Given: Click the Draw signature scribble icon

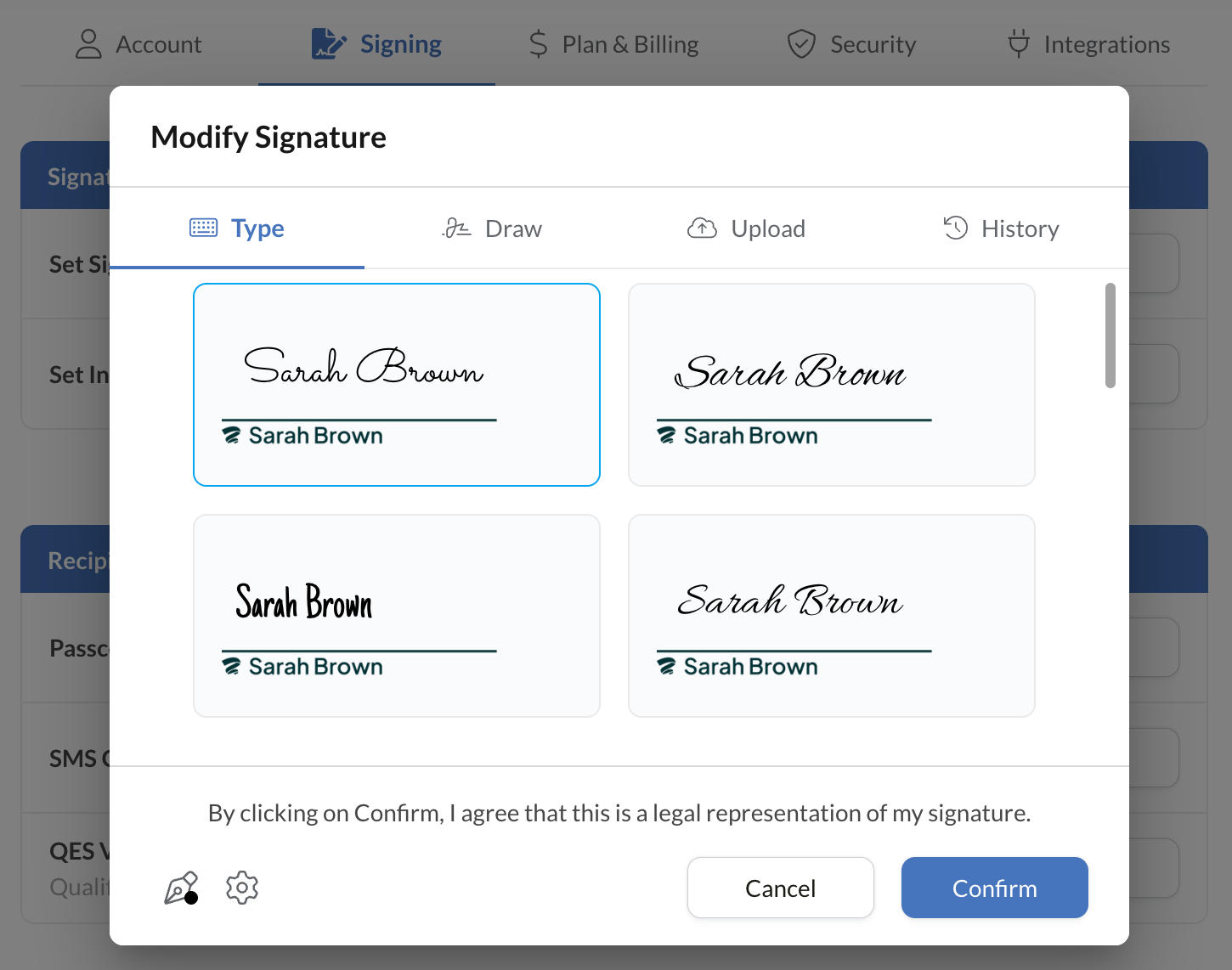Looking at the screenshot, I should (x=456, y=228).
